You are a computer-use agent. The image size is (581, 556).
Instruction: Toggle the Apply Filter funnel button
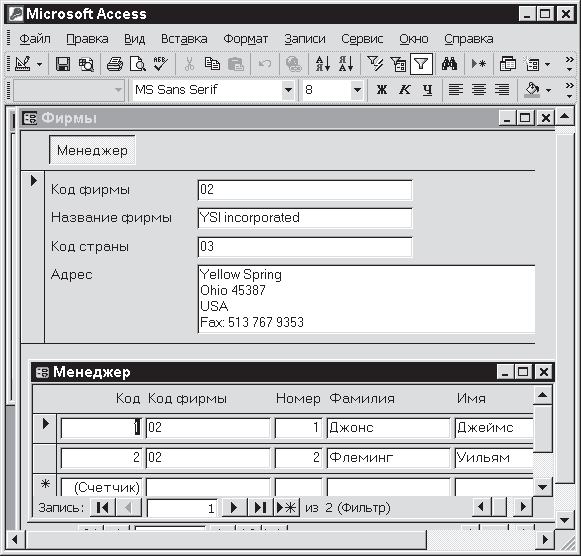point(421,64)
